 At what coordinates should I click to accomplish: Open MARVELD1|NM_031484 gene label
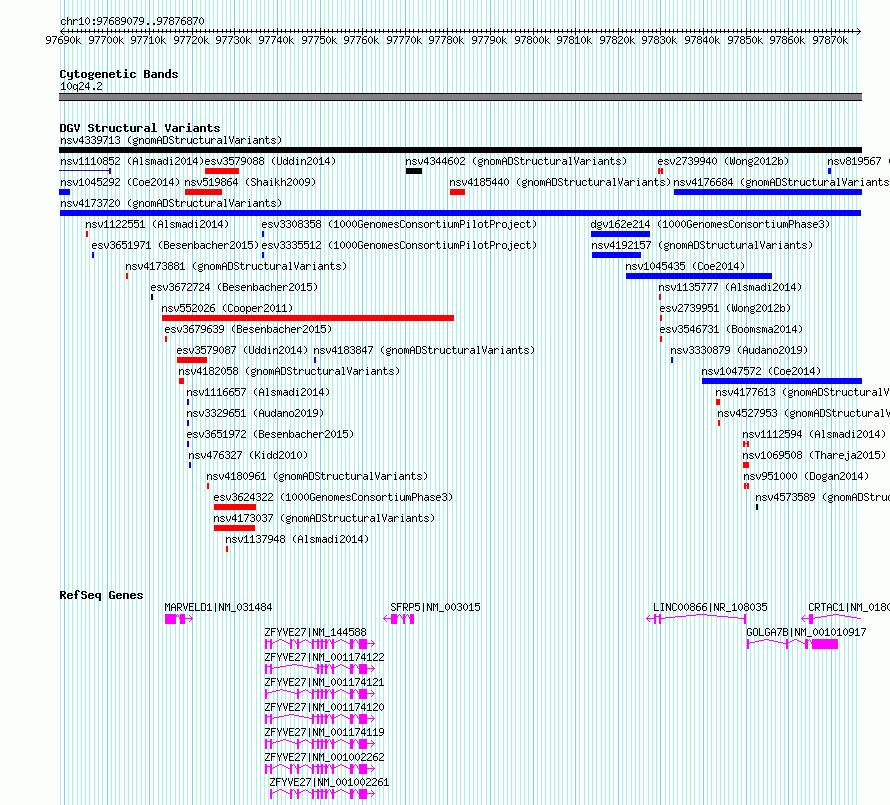coord(218,607)
